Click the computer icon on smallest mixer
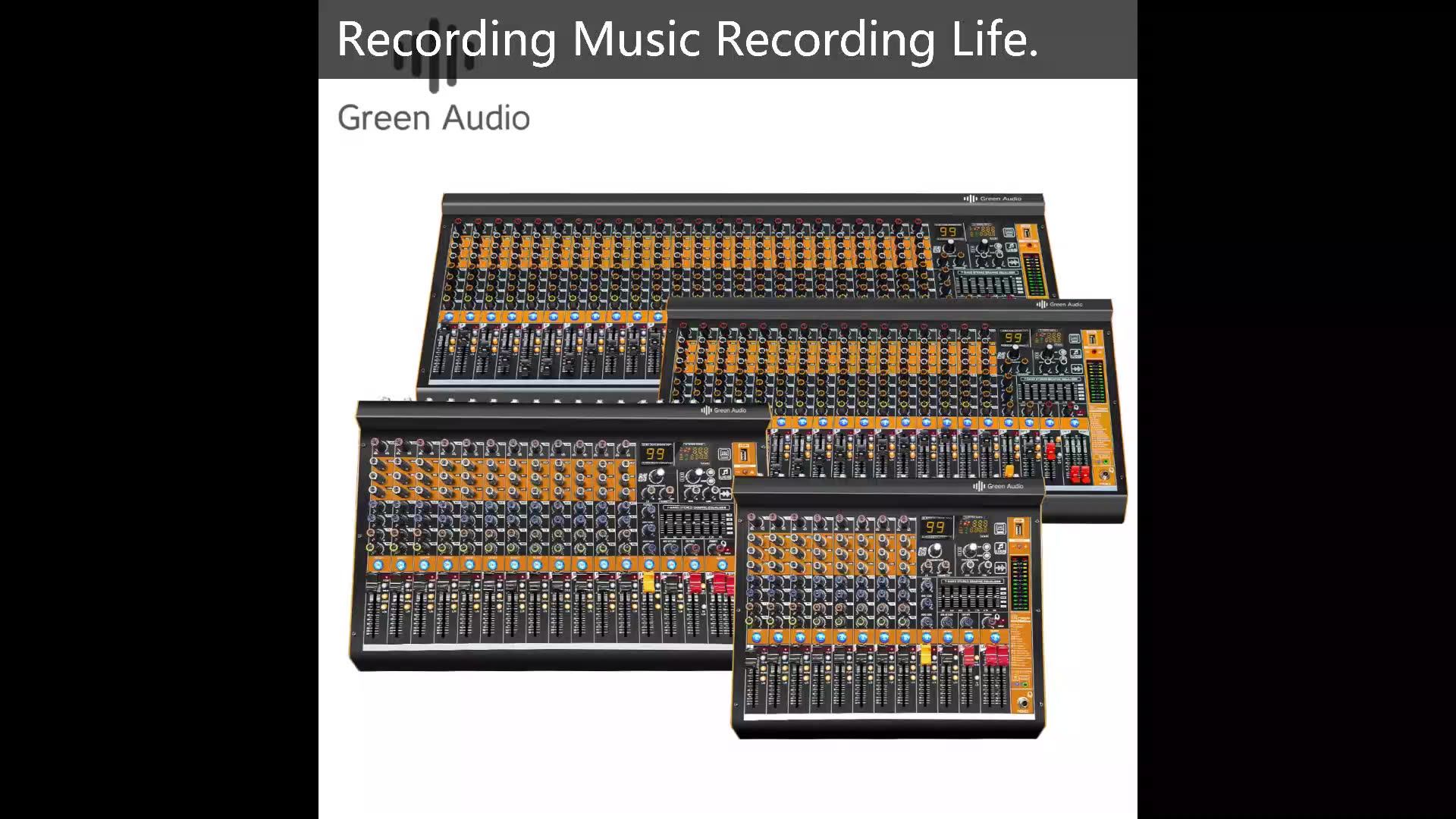Image resolution: width=1456 pixels, height=819 pixels. pos(1000,529)
